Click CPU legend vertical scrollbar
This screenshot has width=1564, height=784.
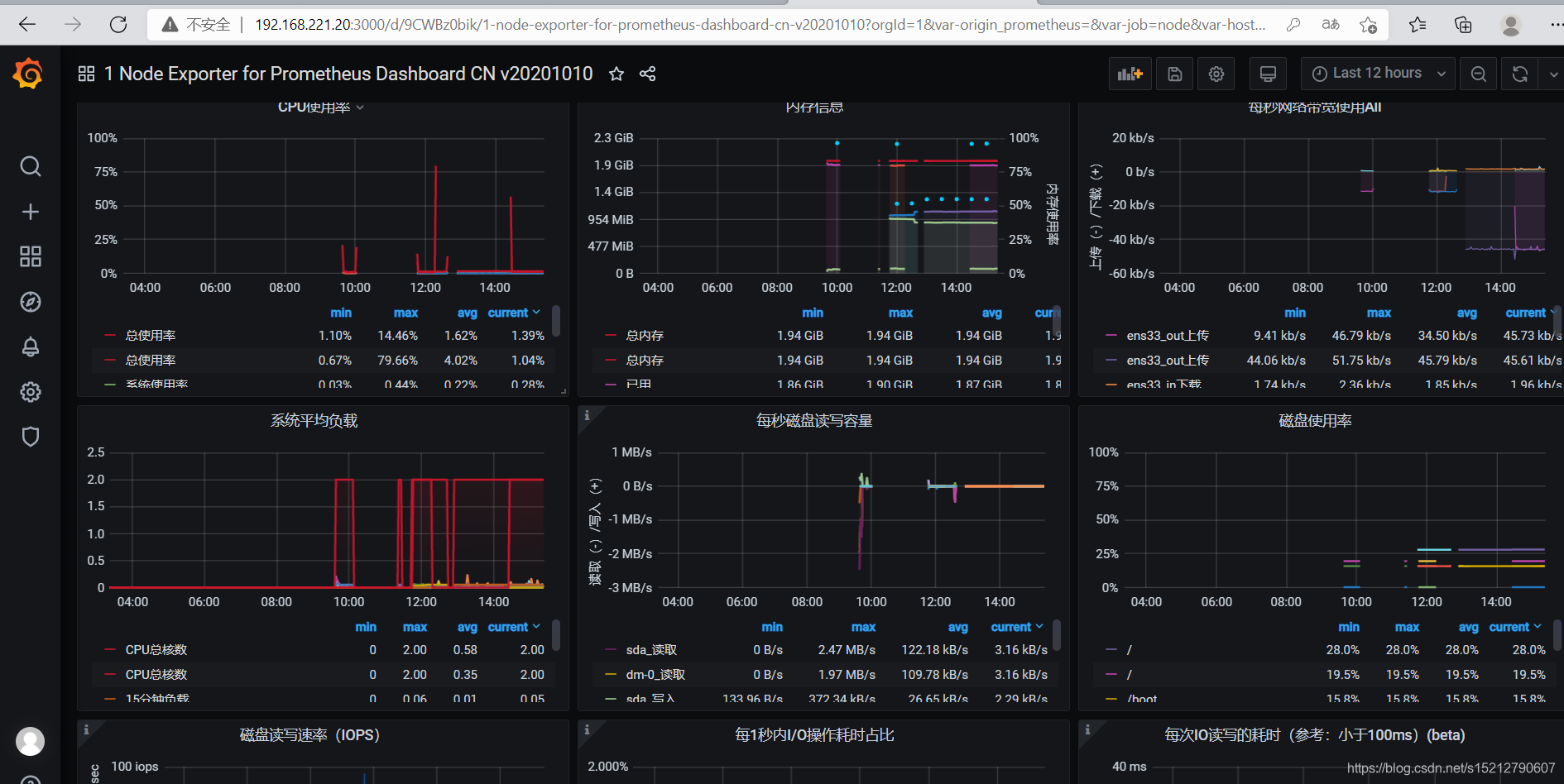[x=556, y=321]
